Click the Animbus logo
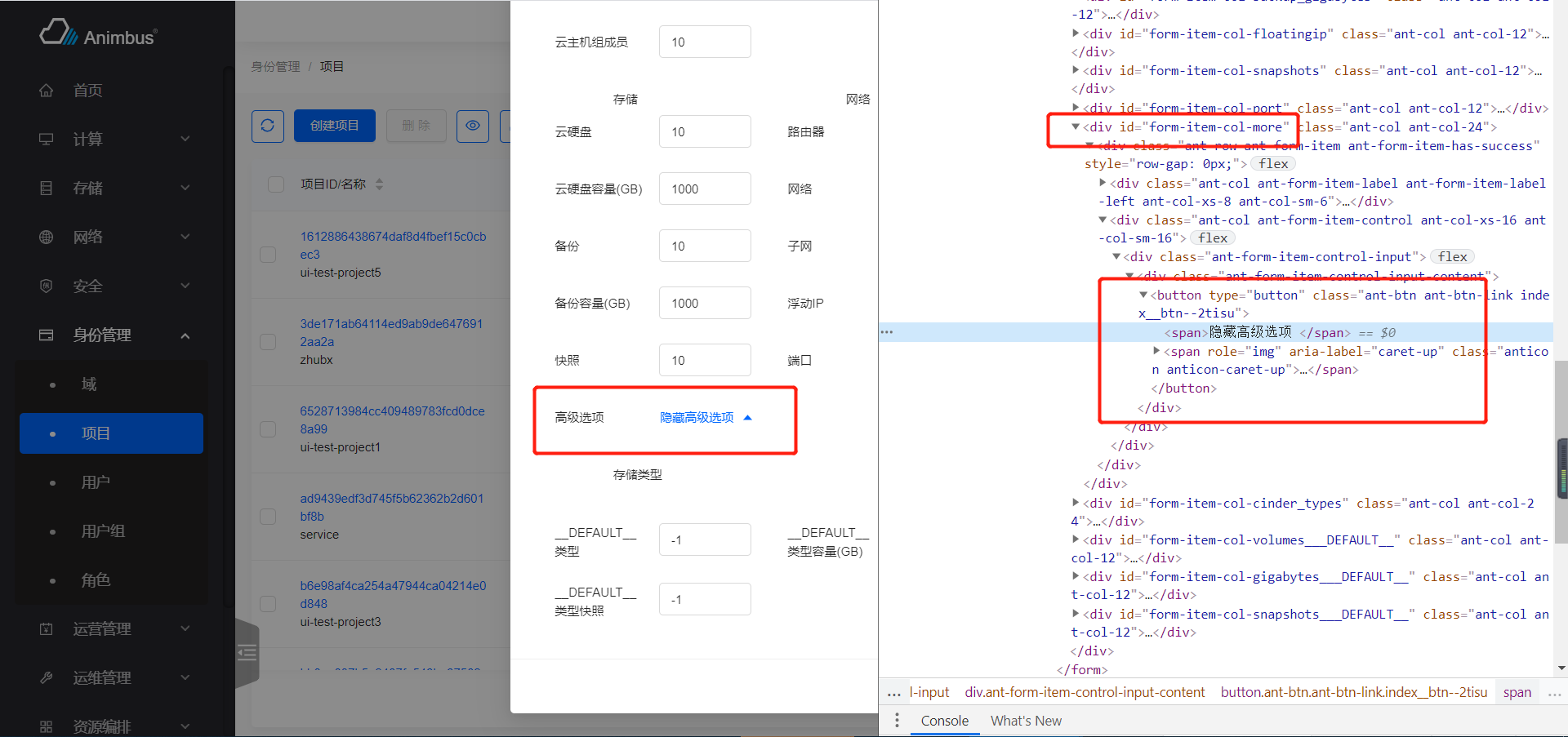 (x=98, y=34)
